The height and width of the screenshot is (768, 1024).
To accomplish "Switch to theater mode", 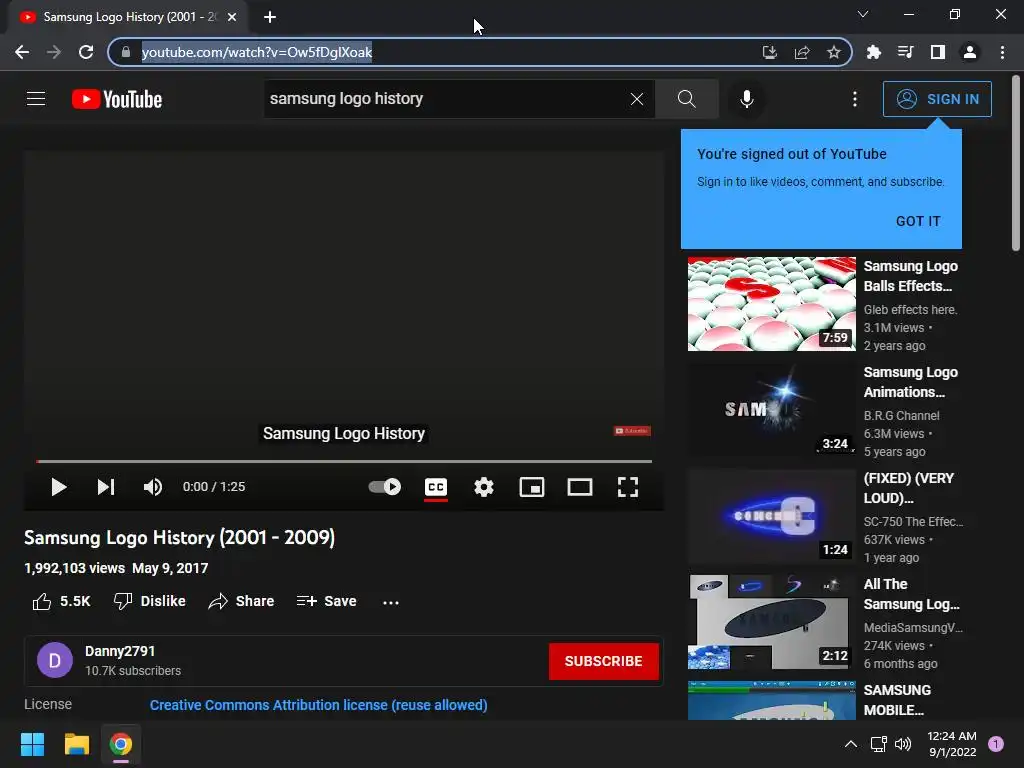I will [580, 487].
